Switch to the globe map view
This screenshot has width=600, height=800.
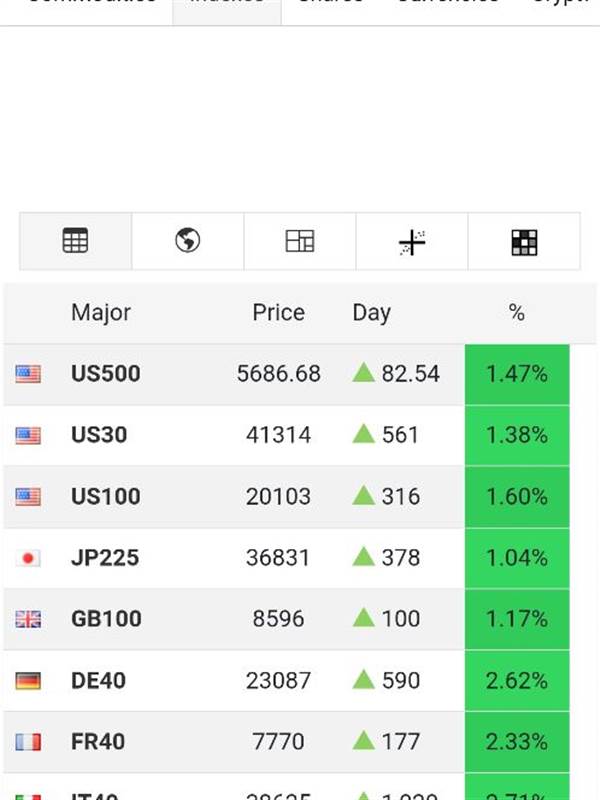pos(187,241)
